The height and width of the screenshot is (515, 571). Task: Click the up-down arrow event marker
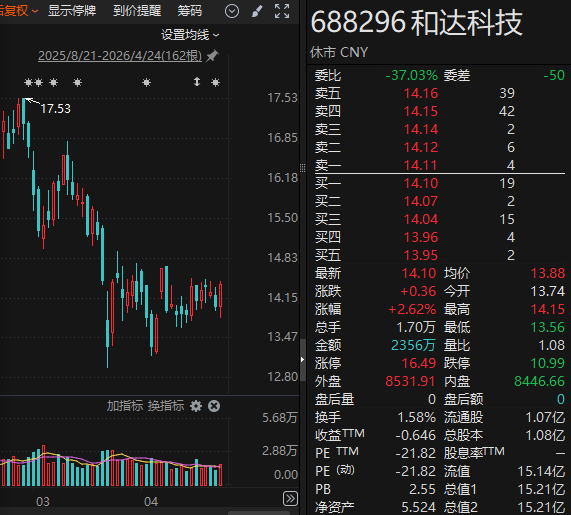point(197,82)
